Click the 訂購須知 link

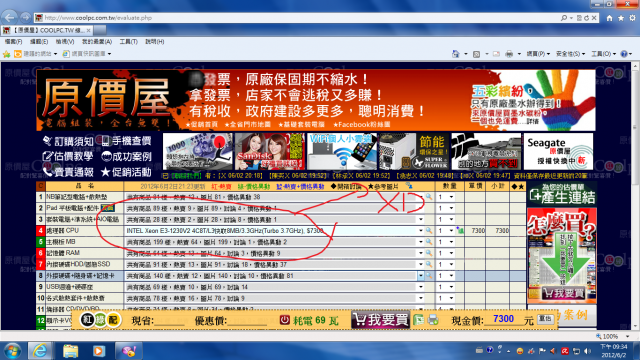(68, 141)
